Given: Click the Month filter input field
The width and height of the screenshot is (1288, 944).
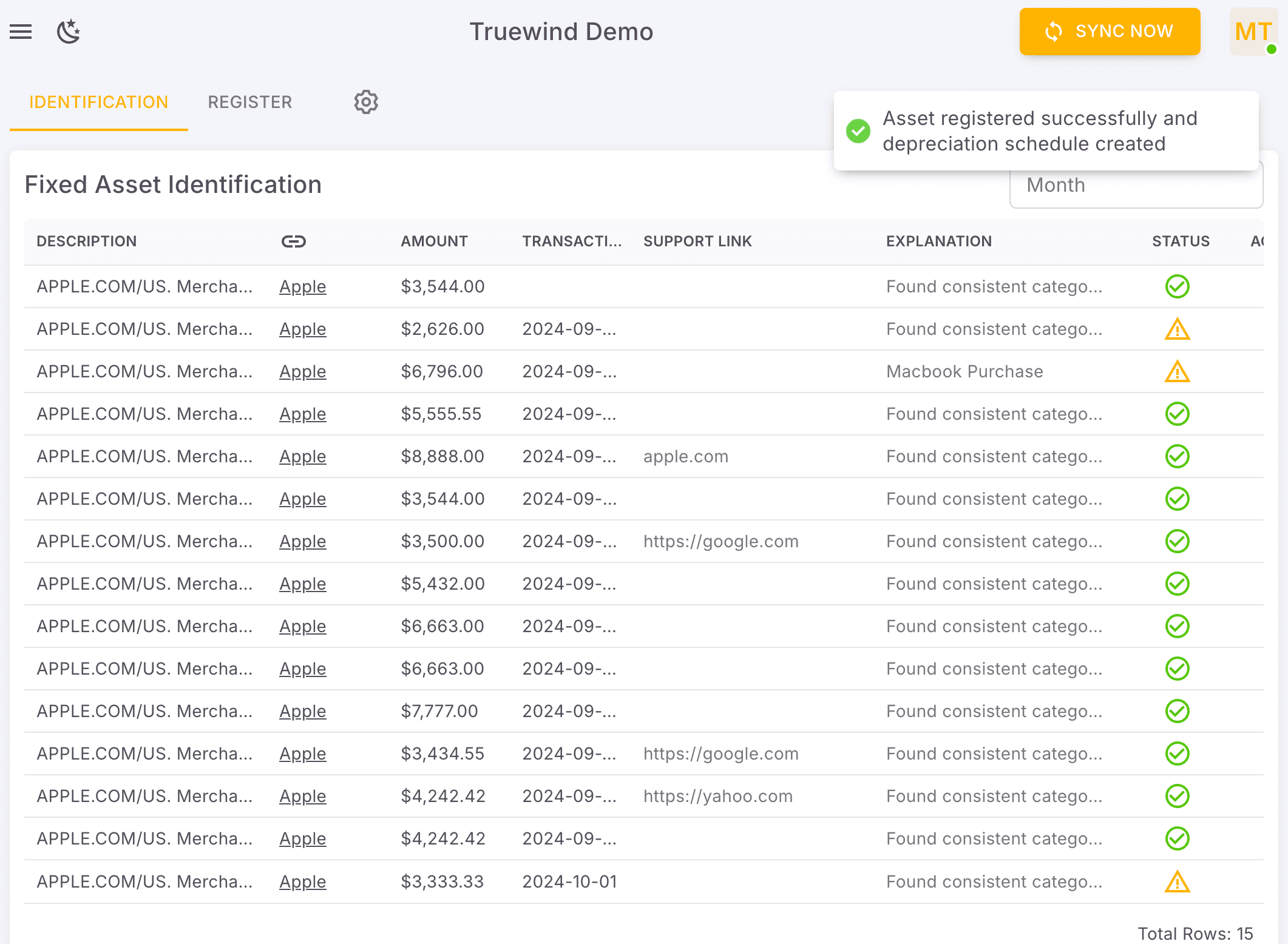Looking at the screenshot, I should tap(1136, 185).
